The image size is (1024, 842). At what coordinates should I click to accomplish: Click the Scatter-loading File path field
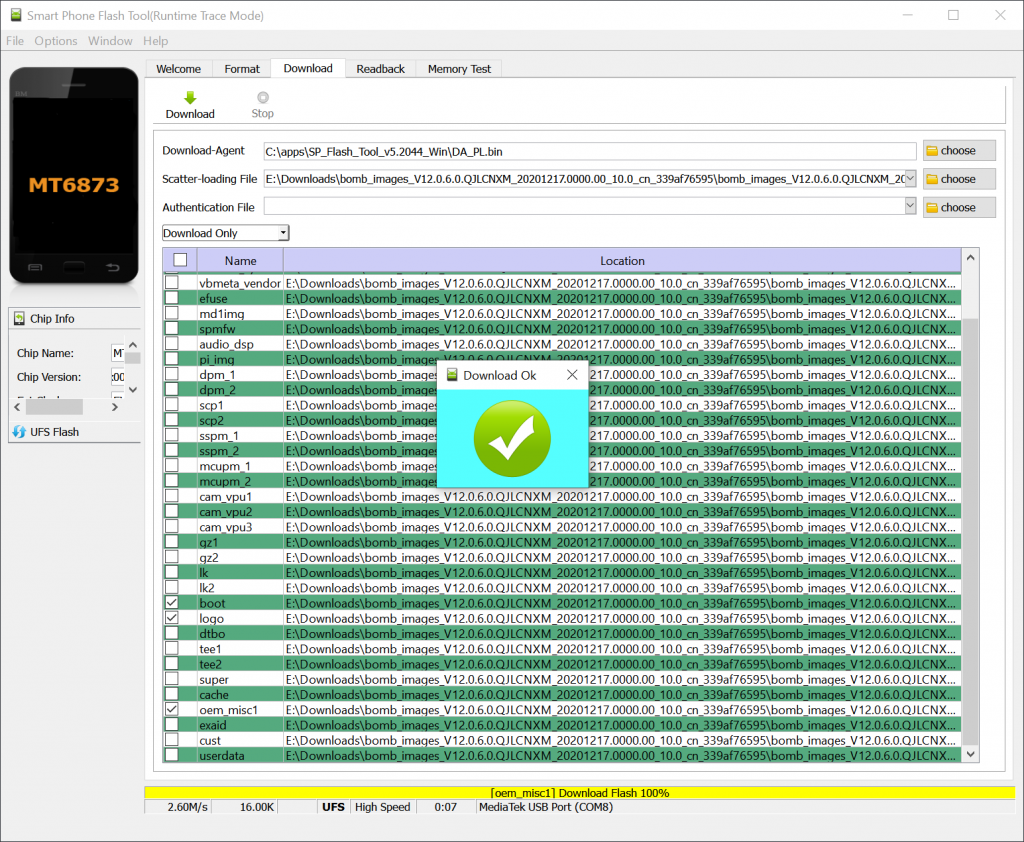pyautogui.click(x=584, y=178)
